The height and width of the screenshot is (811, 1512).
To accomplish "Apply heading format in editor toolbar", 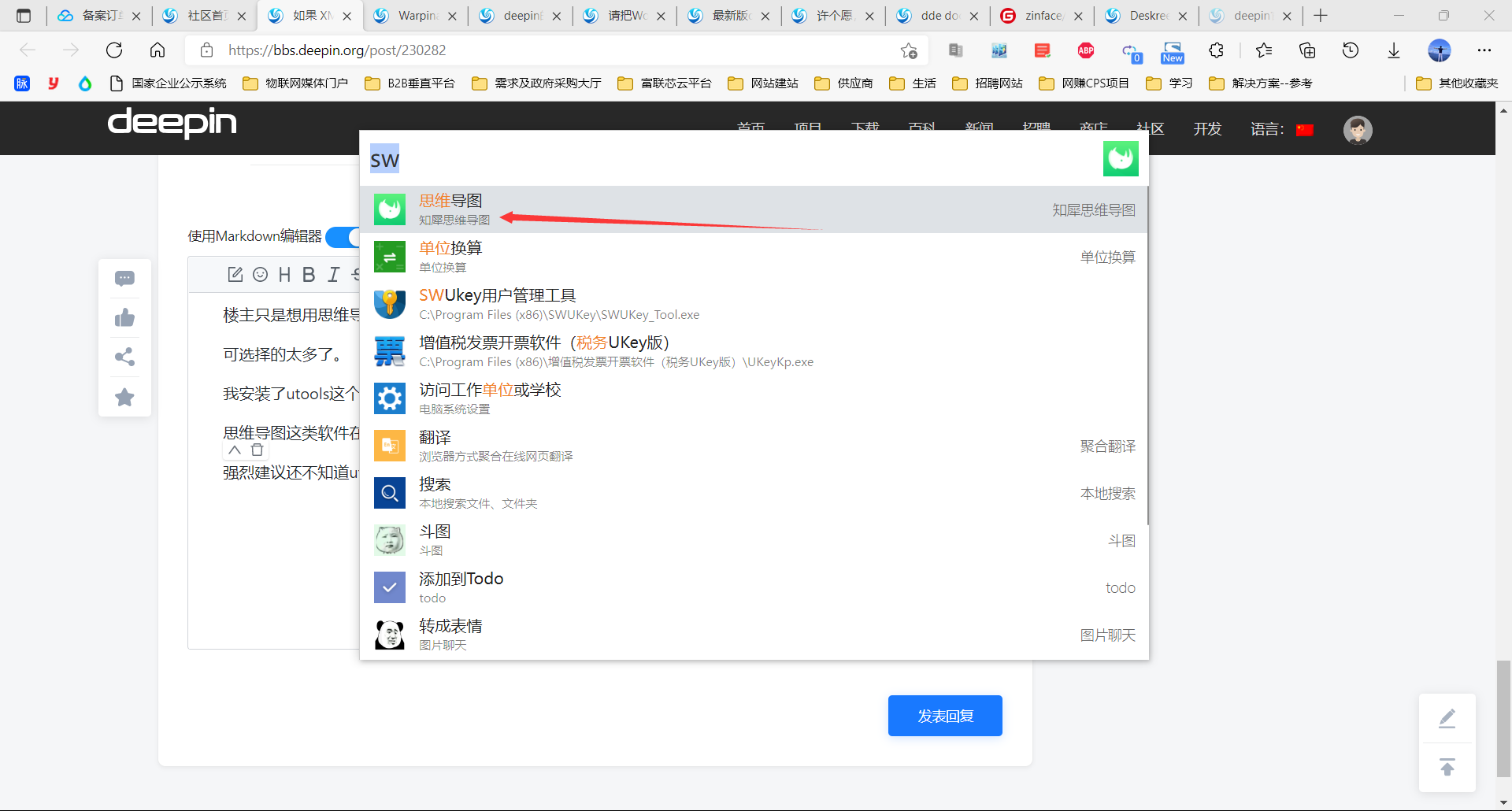I will [x=285, y=274].
